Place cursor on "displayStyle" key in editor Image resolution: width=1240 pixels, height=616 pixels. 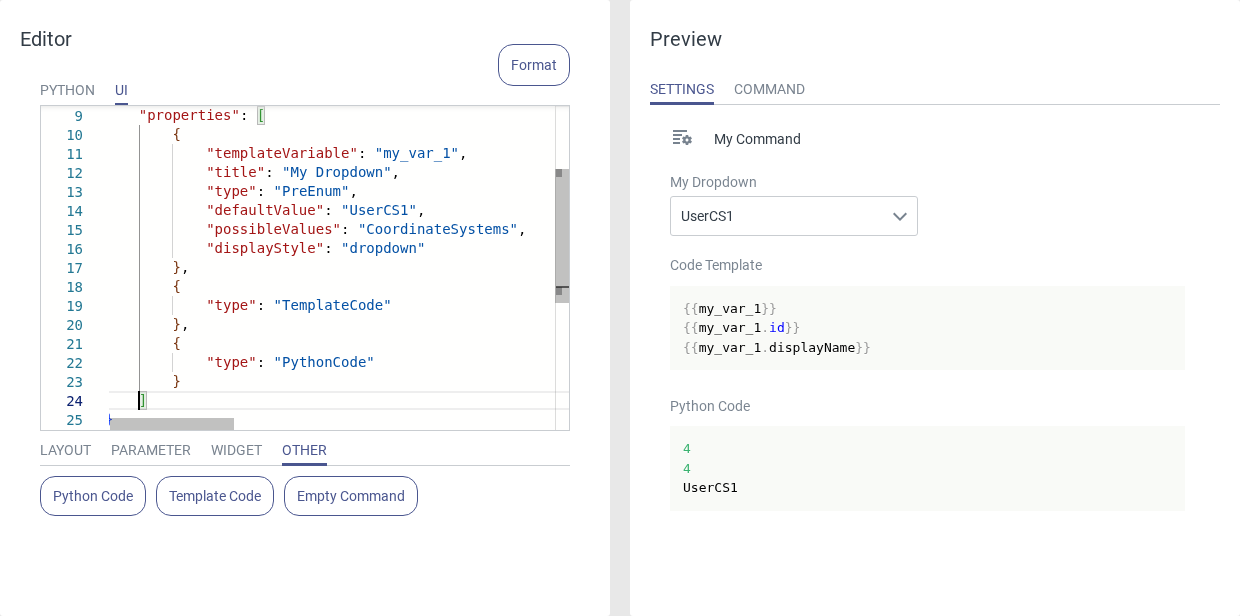(x=265, y=248)
